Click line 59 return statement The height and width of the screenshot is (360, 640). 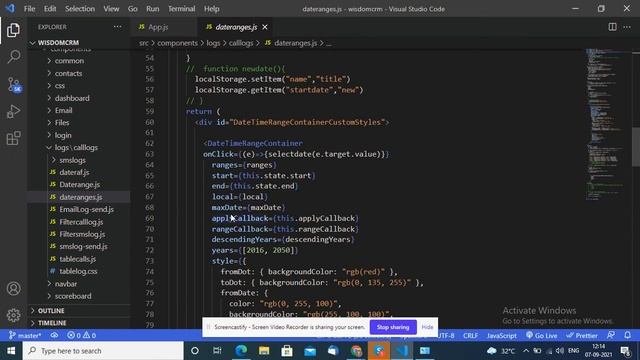[203, 111]
